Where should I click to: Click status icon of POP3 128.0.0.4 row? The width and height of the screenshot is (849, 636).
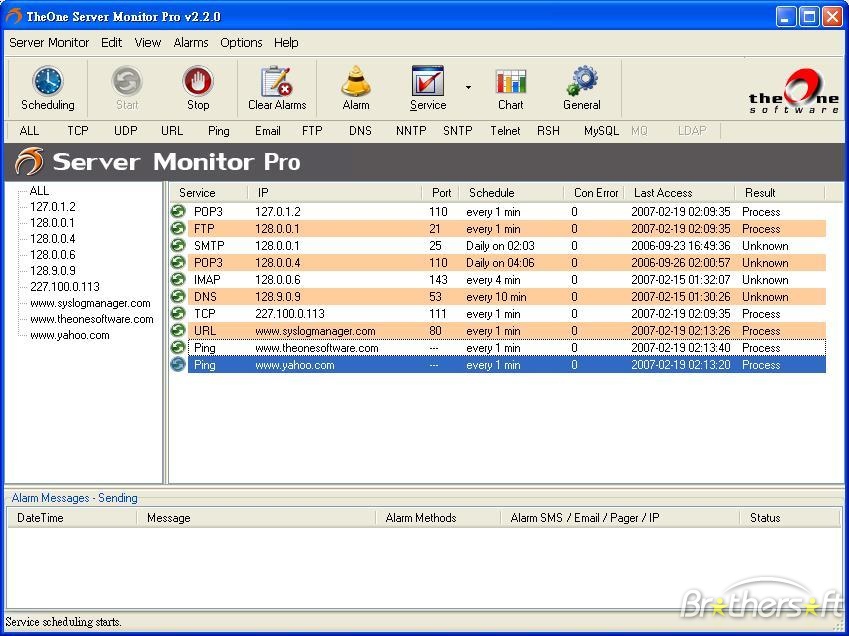click(x=178, y=263)
